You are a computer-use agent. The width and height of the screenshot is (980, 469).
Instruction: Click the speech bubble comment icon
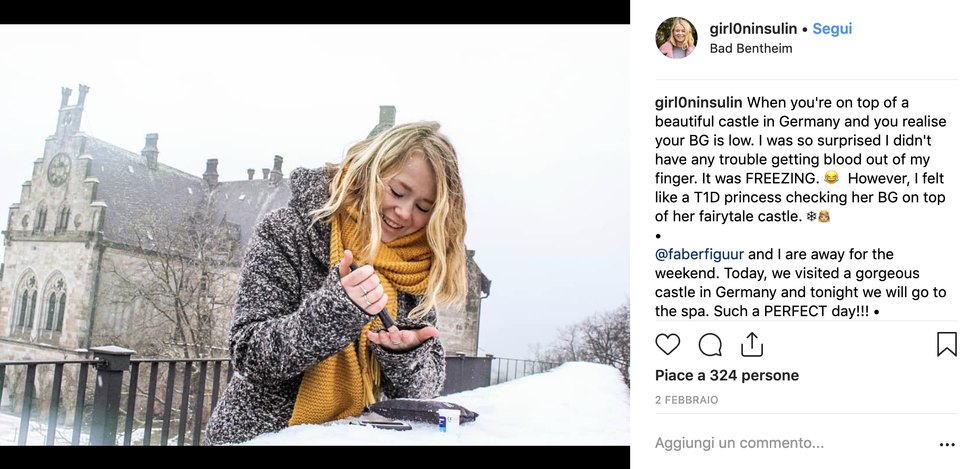[710, 345]
